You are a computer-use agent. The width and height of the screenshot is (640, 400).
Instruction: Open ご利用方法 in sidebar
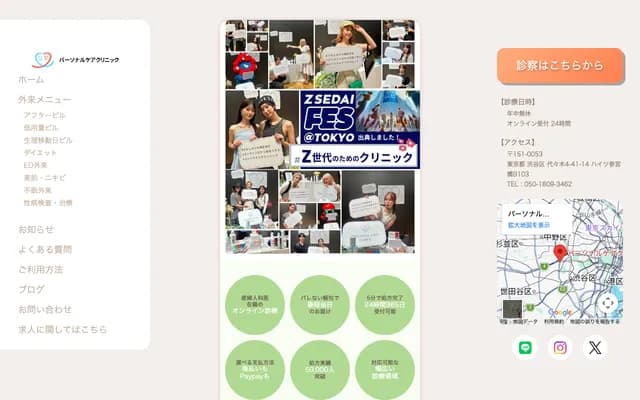40,269
